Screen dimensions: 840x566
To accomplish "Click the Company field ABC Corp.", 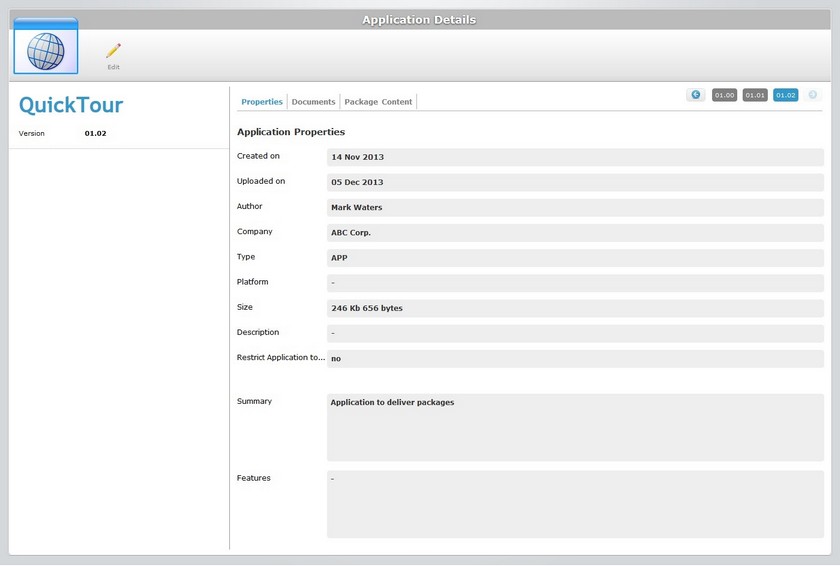I will [575, 232].
